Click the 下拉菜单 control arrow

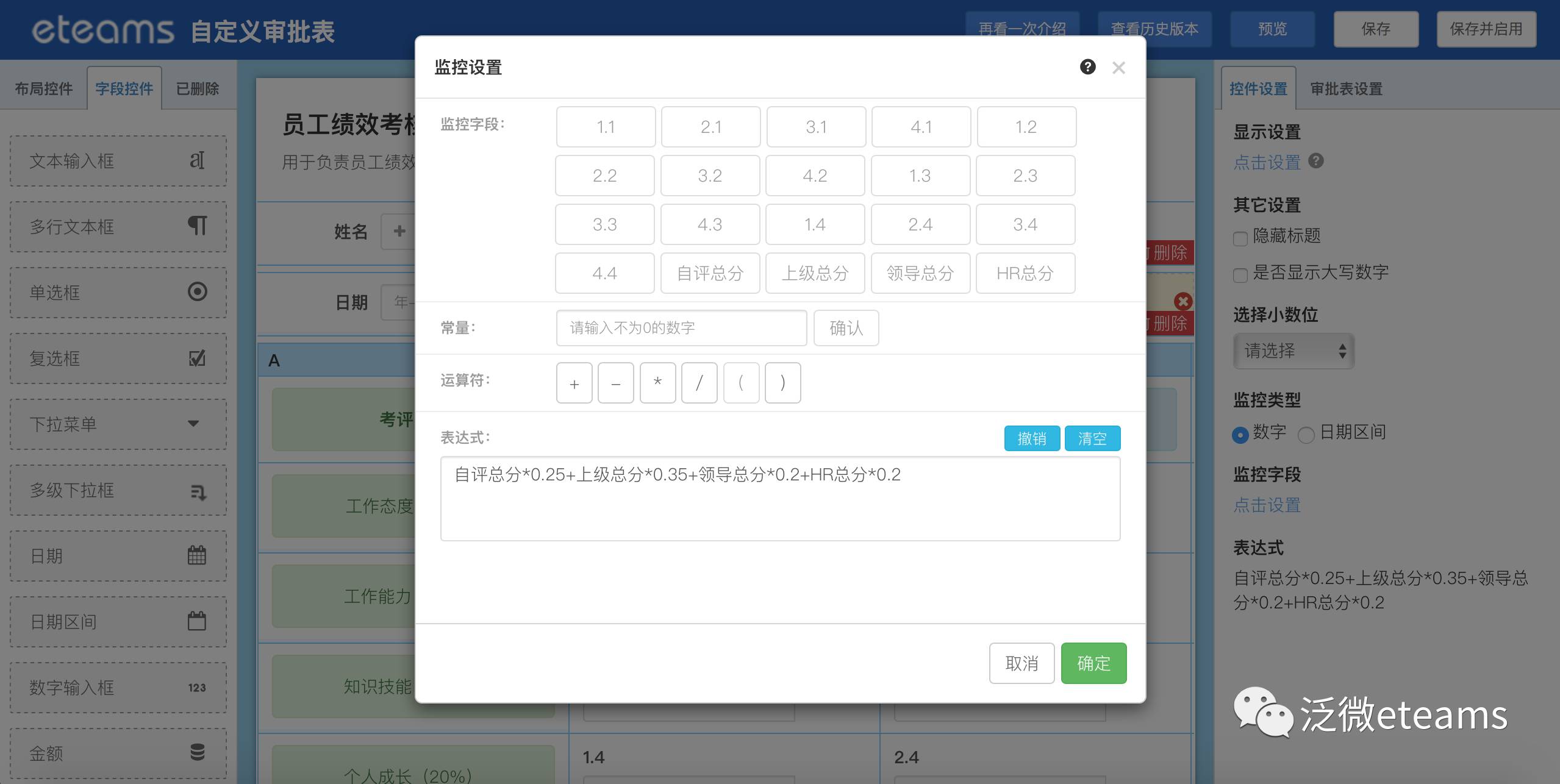(x=193, y=424)
